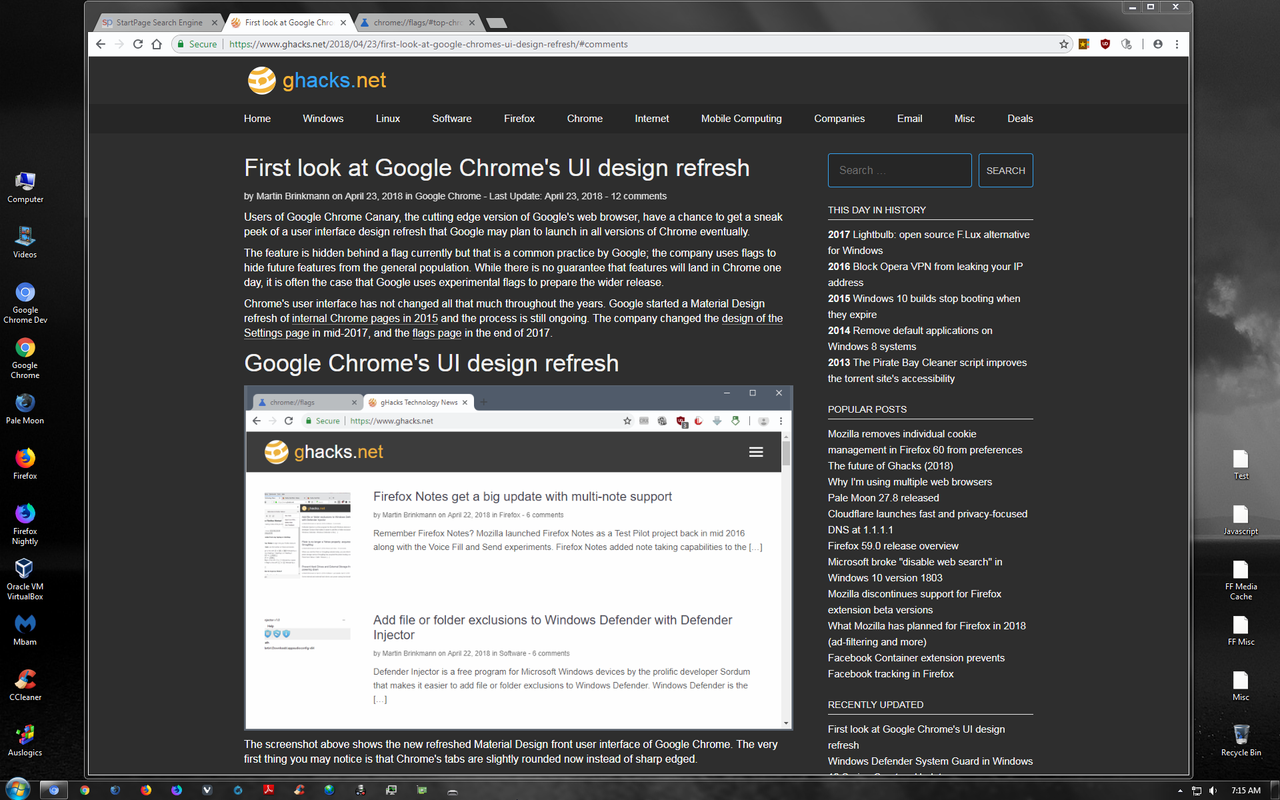Open the Windows Start button
This screenshot has width=1280, height=800.
(x=18, y=789)
